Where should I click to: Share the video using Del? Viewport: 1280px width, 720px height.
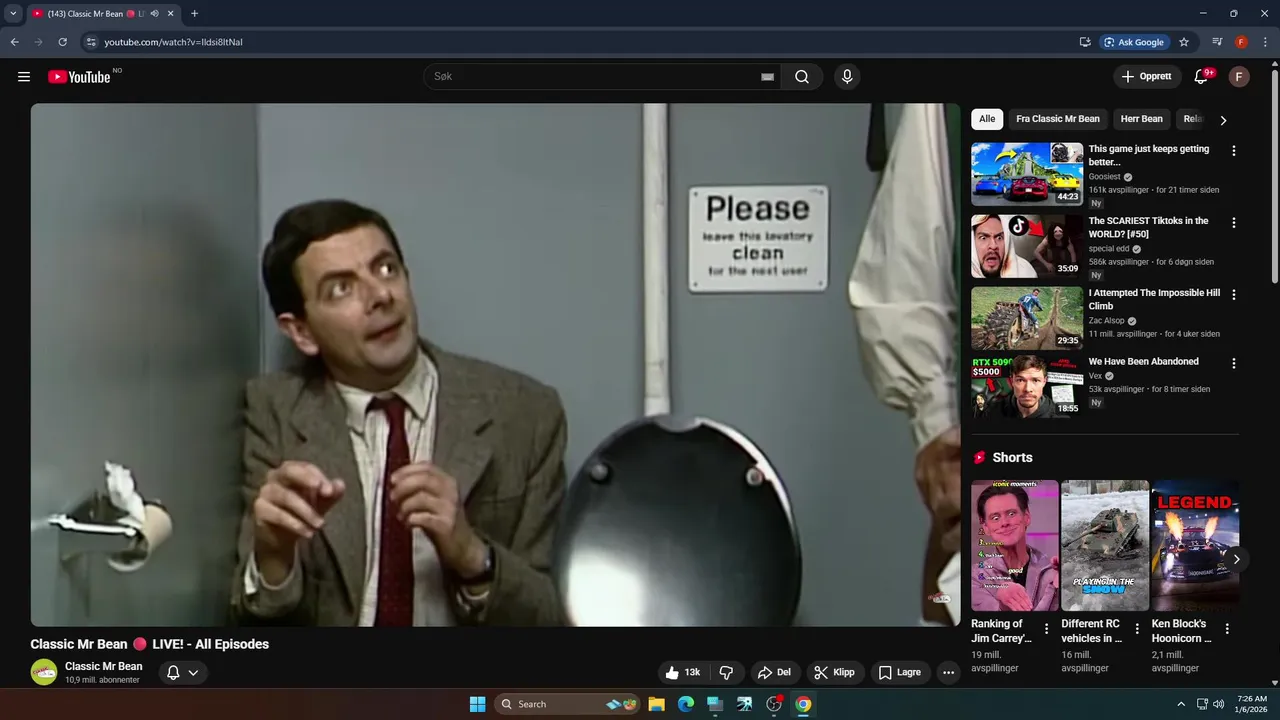774,672
